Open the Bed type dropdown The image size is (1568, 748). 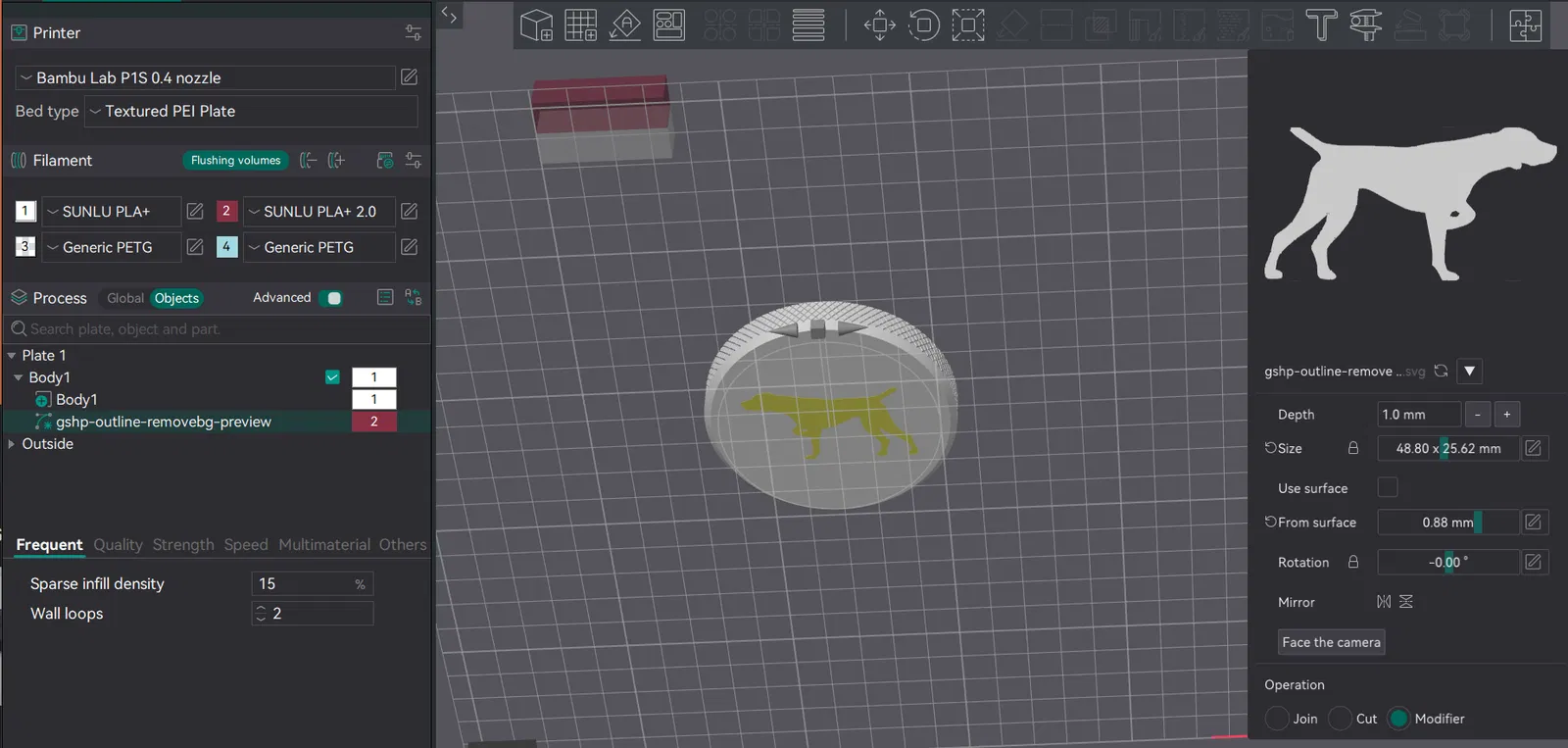251,111
